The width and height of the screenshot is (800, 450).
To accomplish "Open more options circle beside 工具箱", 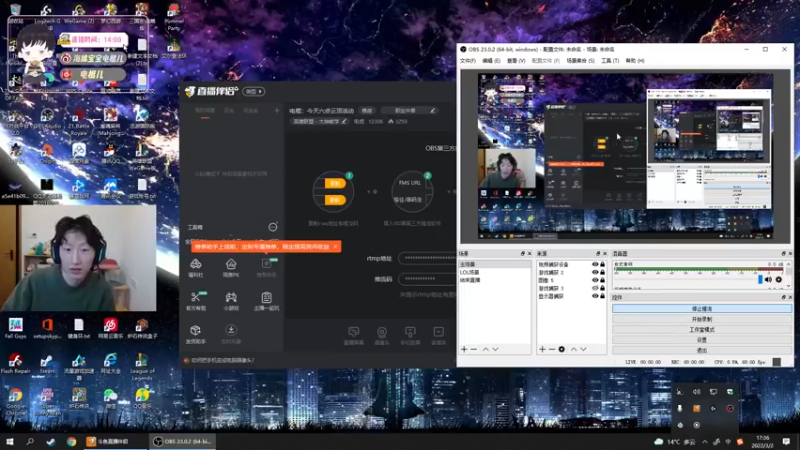I will pyautogui.click(x=273, y=227).
